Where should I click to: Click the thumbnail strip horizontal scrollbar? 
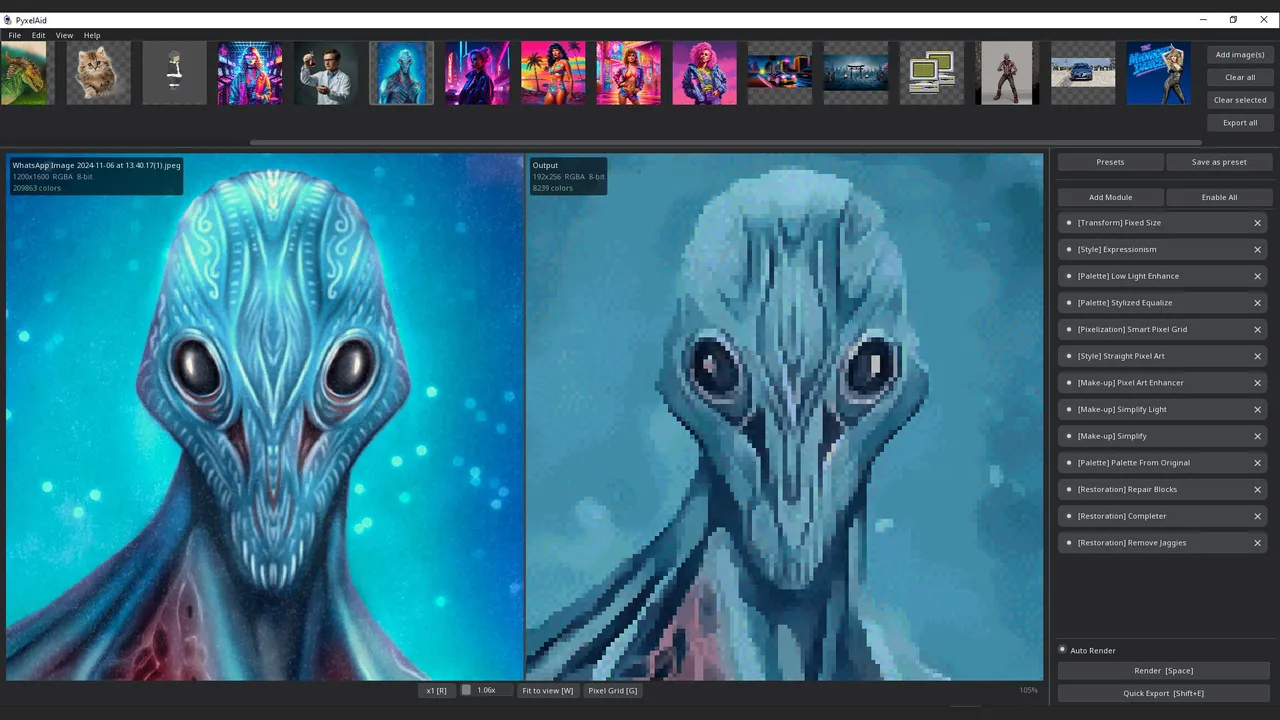coord(725,142)
